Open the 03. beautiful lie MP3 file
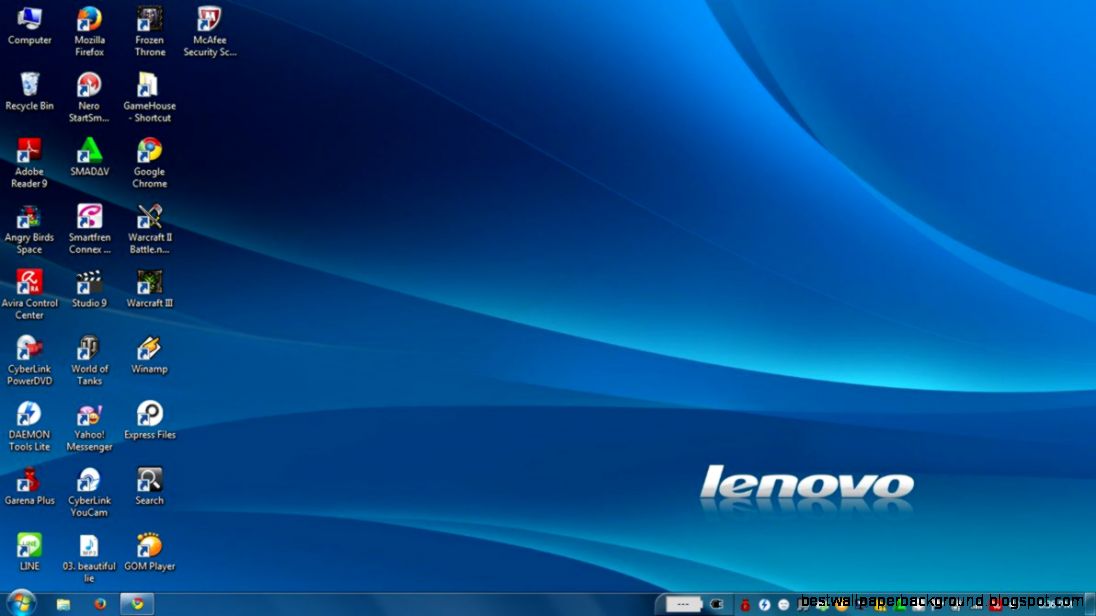1096x616 pixels. (x=89, y=558)
